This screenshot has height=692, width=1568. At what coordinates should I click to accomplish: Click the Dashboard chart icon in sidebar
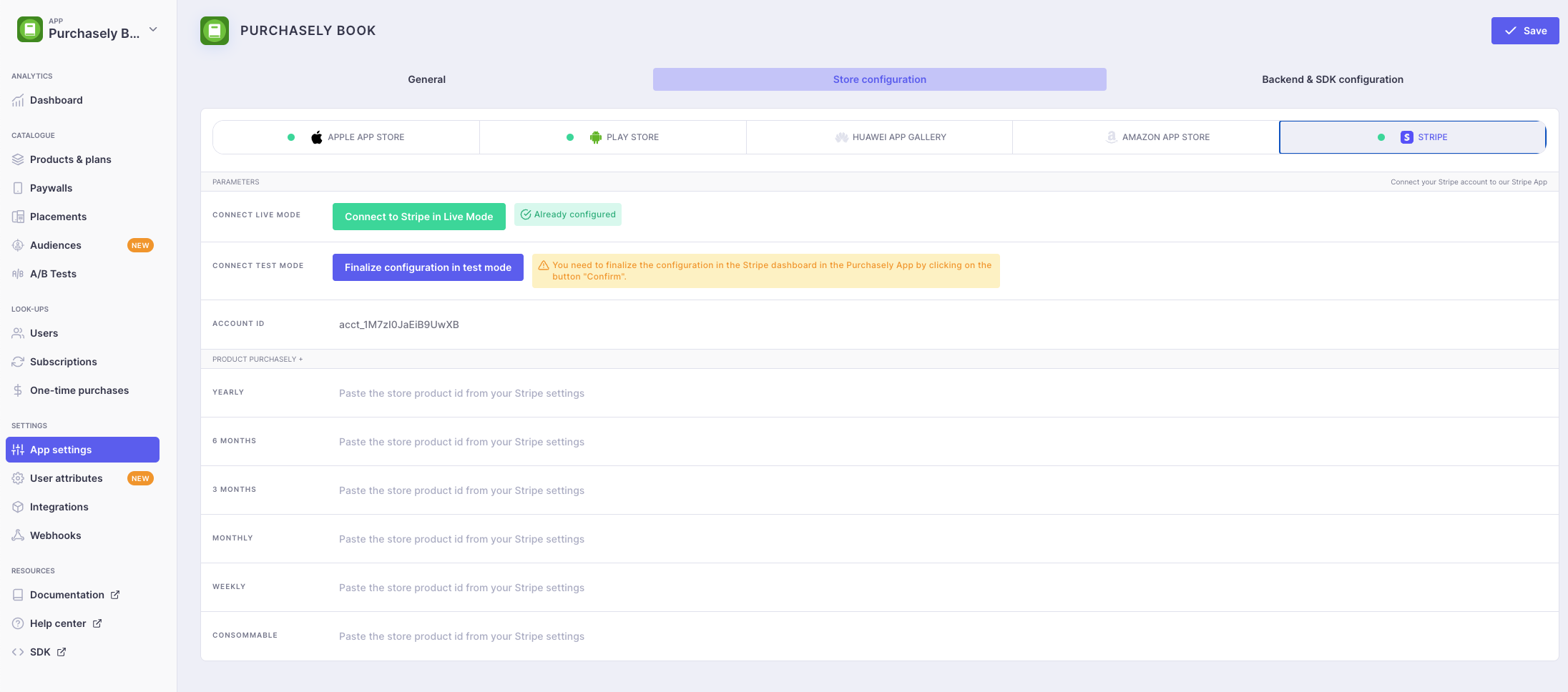click(18, 101)
